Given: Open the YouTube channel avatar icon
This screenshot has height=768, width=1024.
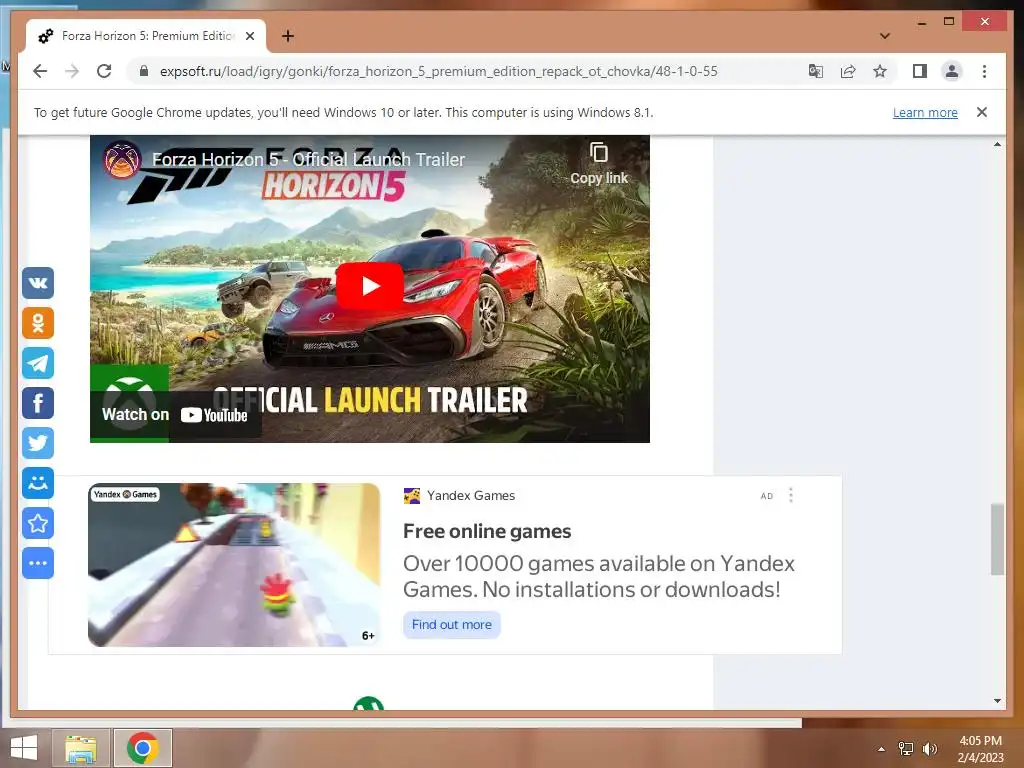Looking at the screenshot, I should point(122,159).
